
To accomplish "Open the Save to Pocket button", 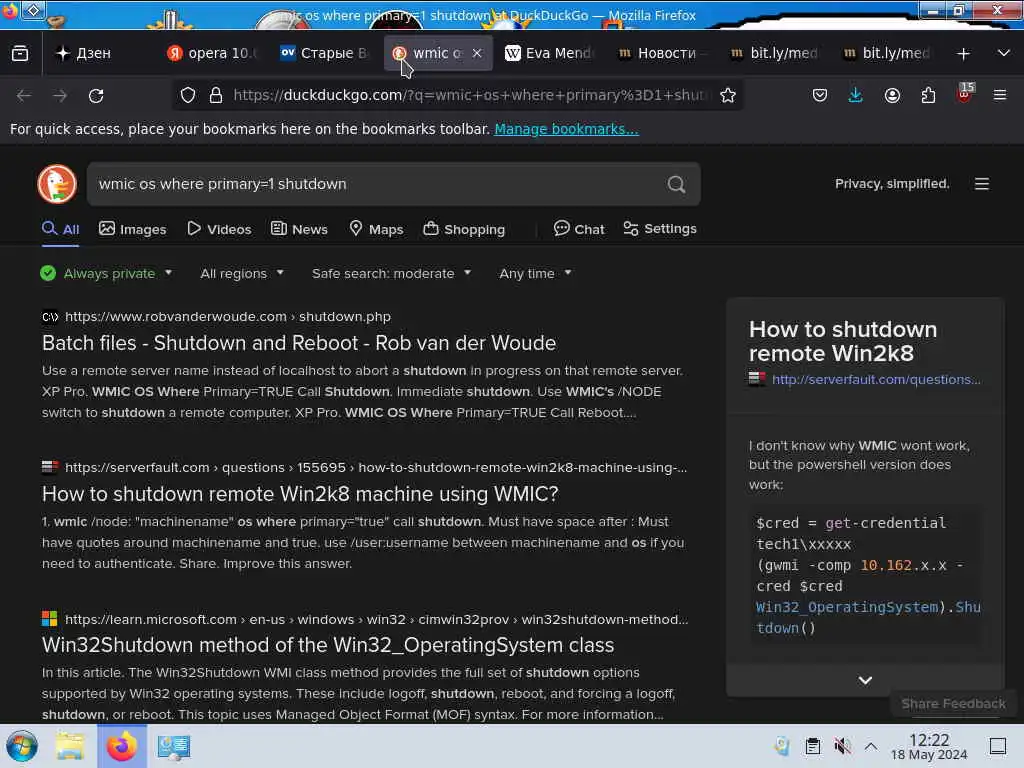I will tap(820, 95).
